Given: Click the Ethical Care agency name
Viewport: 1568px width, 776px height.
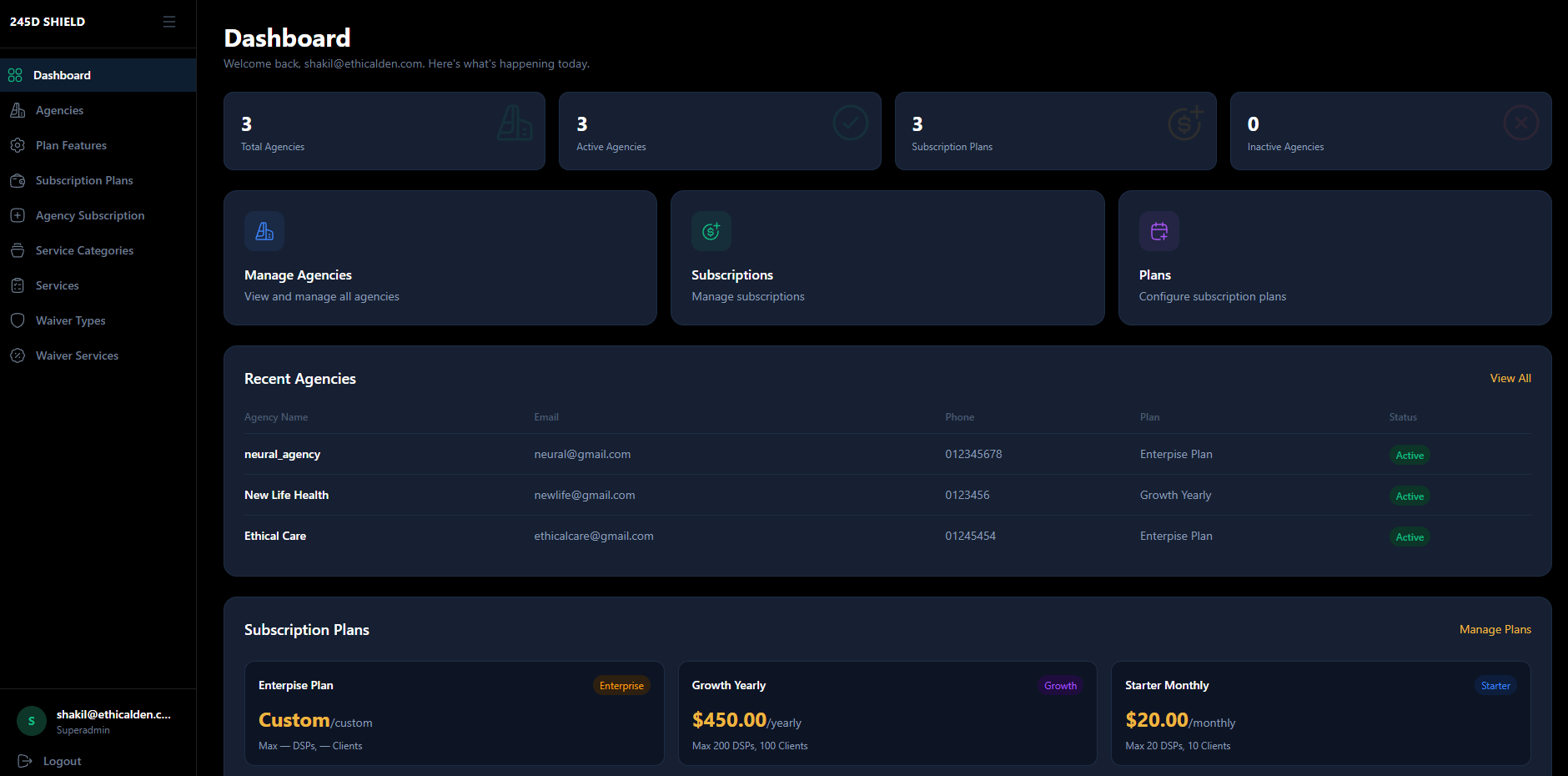Looking at the screenshot, I should (275, 537).
